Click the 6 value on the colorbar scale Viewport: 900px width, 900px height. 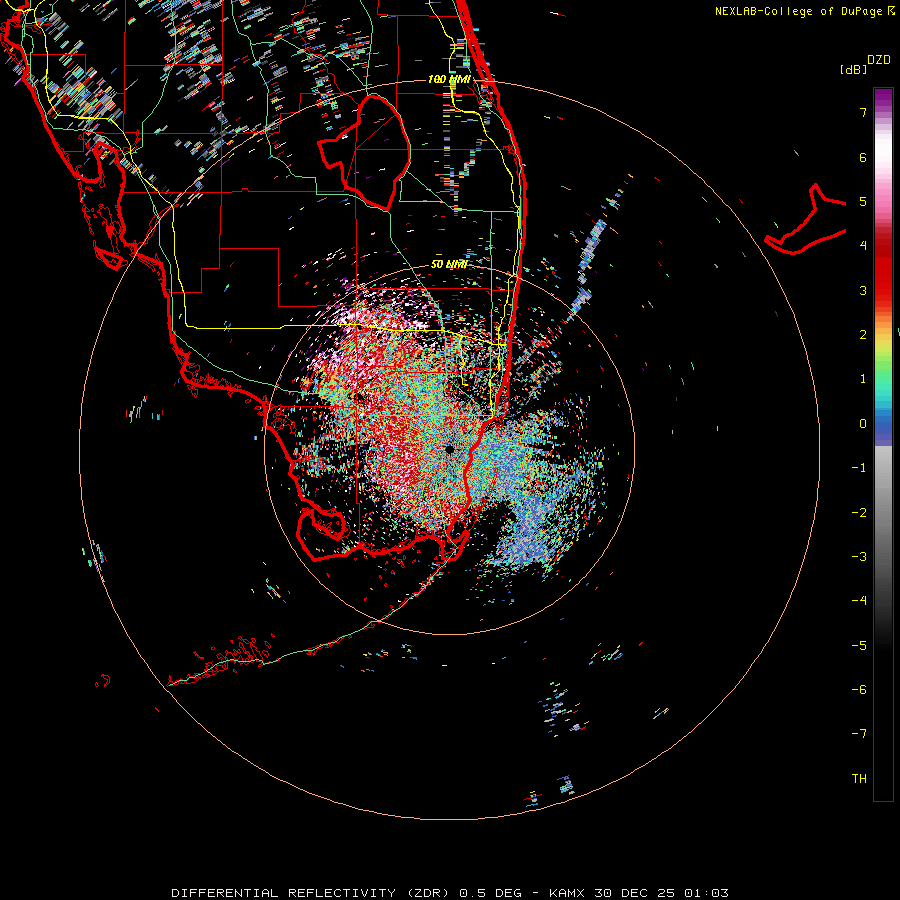click(863, 157)
